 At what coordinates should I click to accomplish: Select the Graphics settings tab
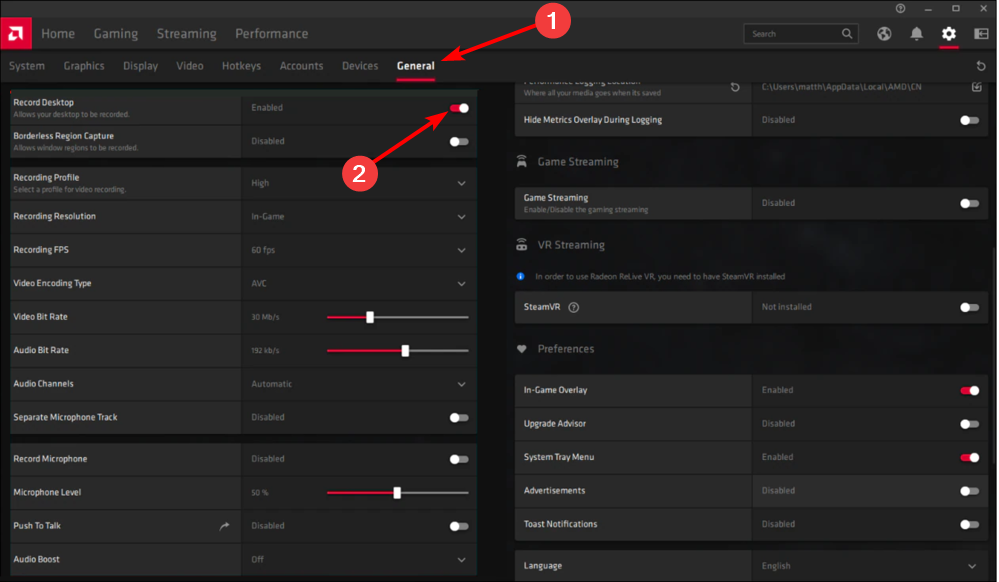pyautogui.click(x=84, y=66)
